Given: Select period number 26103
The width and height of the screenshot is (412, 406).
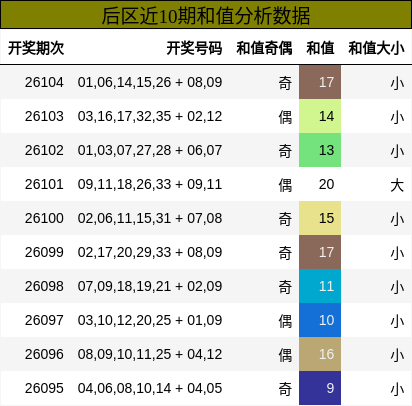Looking at the screenshot, I should point(44,116).
